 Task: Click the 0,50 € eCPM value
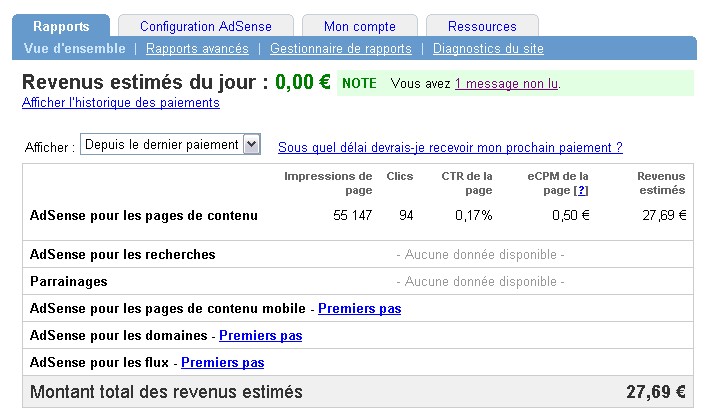coord(571,215)
